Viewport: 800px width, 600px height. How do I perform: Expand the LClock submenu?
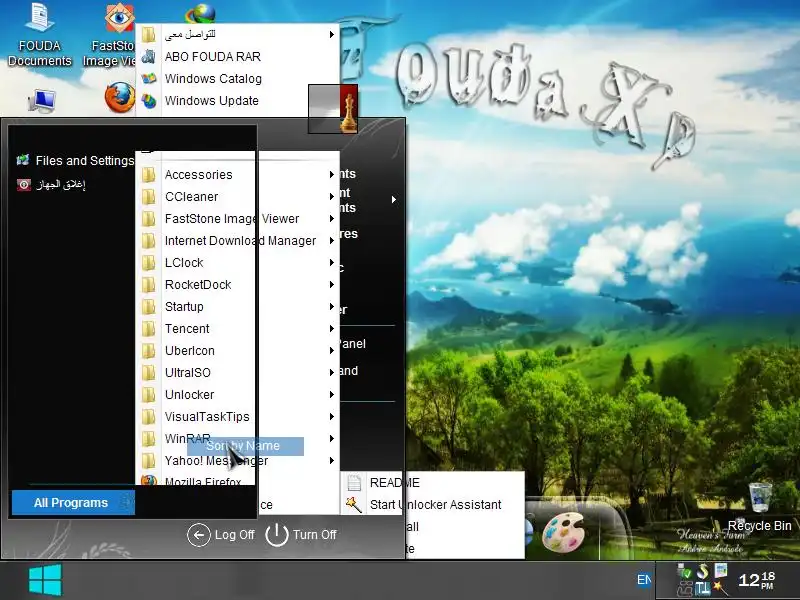(238, 262)
